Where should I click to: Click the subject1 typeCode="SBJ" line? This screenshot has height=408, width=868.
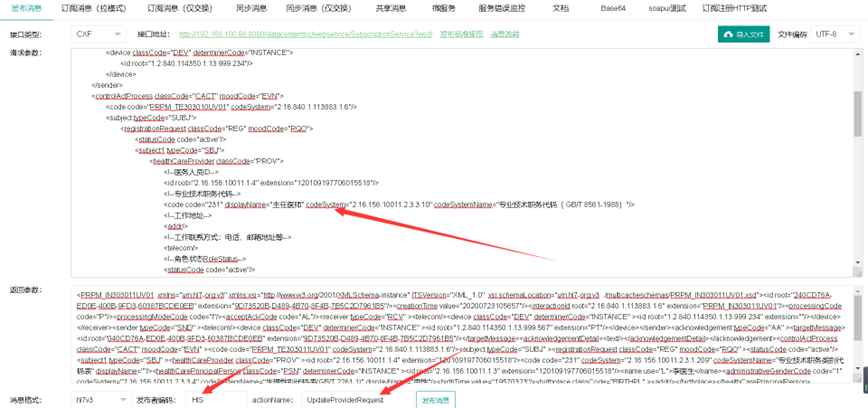click(x=179, y=151)
